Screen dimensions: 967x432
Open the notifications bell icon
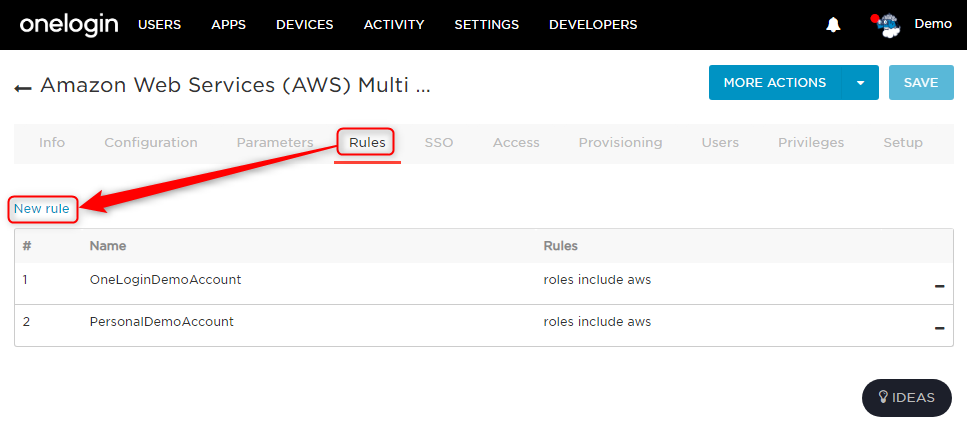[x=833, y=25]
